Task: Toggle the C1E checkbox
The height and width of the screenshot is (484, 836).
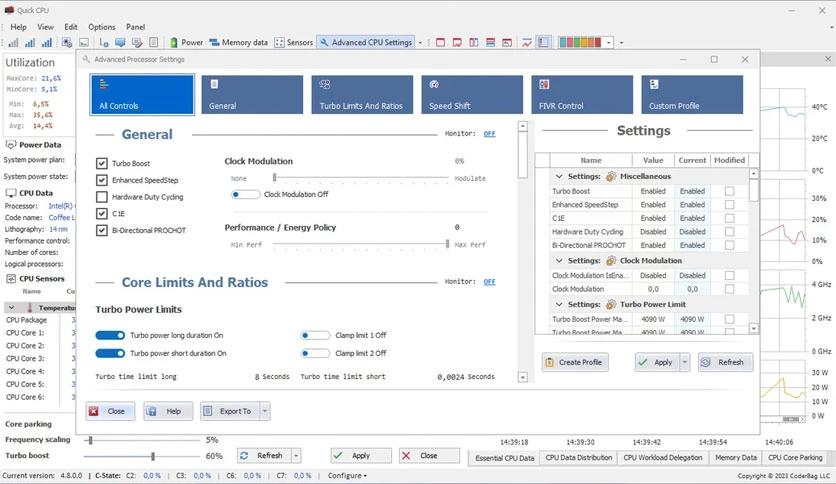Action: pos(102,213)
